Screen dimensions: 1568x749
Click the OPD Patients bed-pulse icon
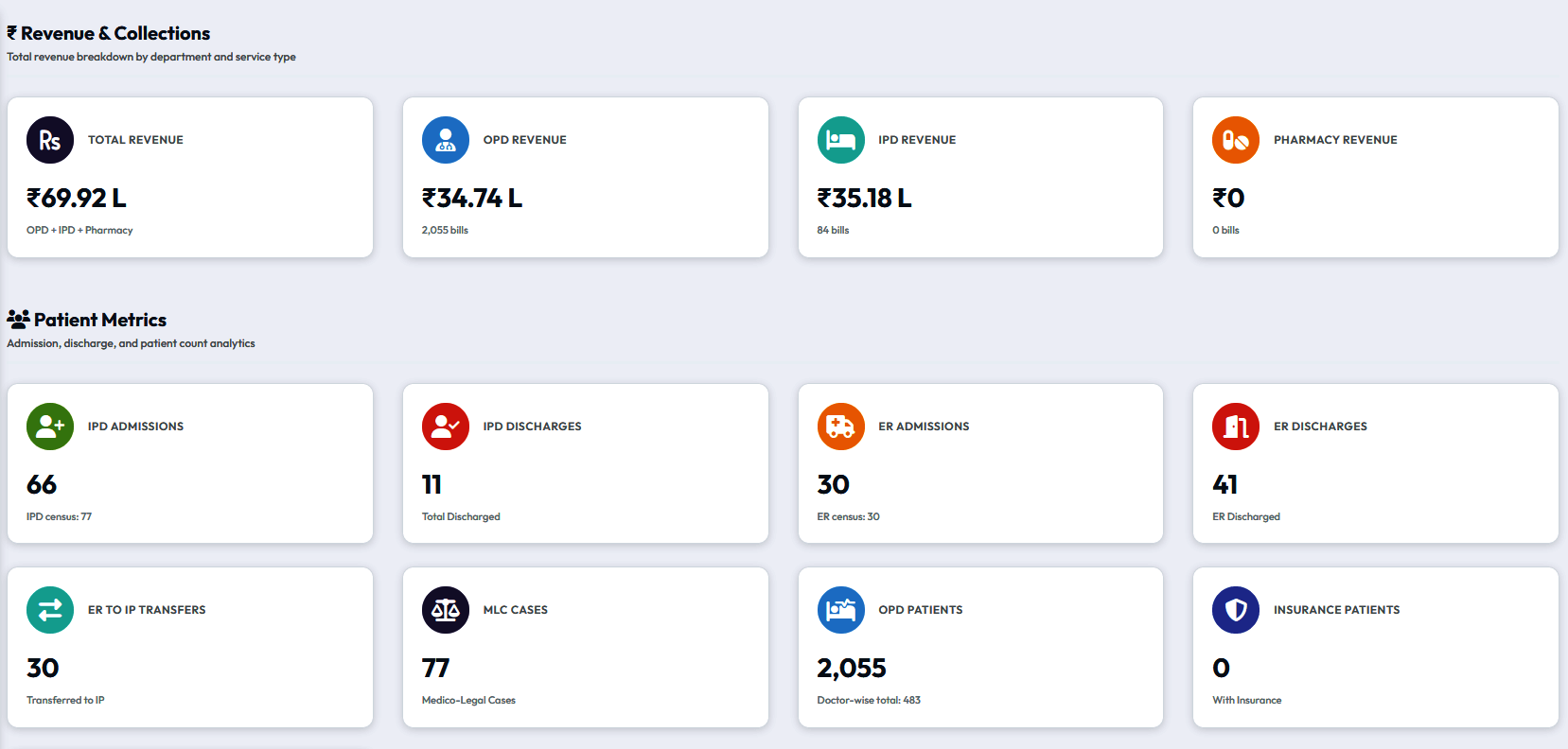point(841,610)
